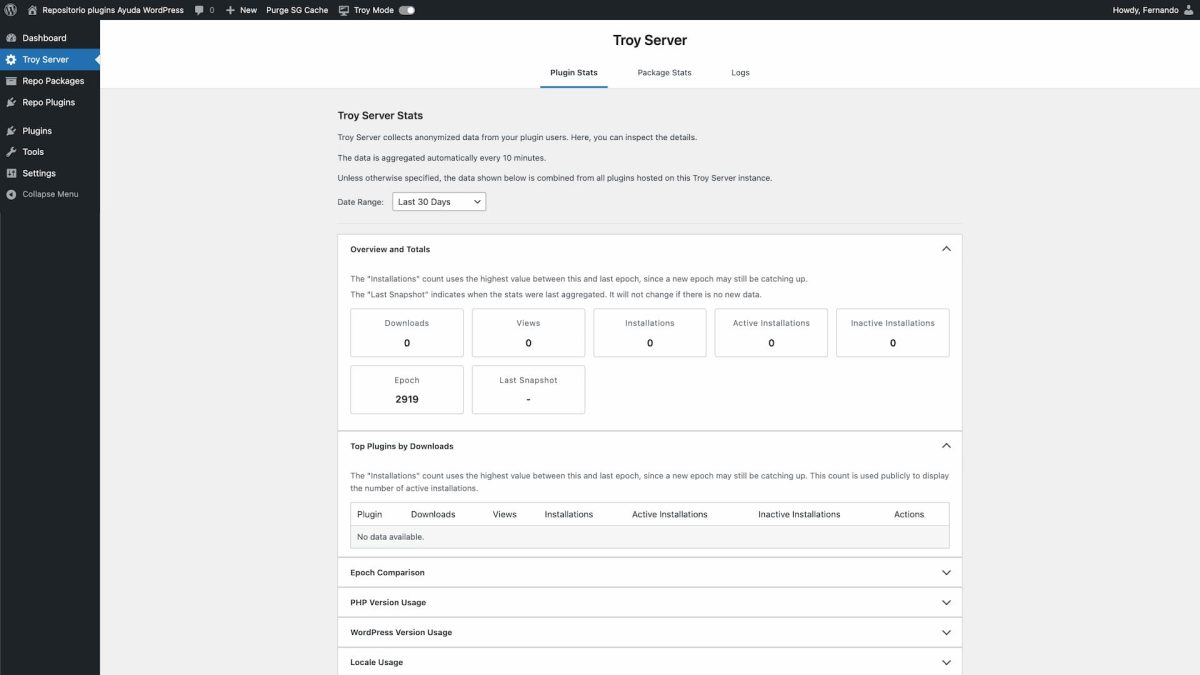The width and height of the screenshot is (1200, 675).
Task: Click the Settings sliders icon
Action: click(x=11, y=173)
